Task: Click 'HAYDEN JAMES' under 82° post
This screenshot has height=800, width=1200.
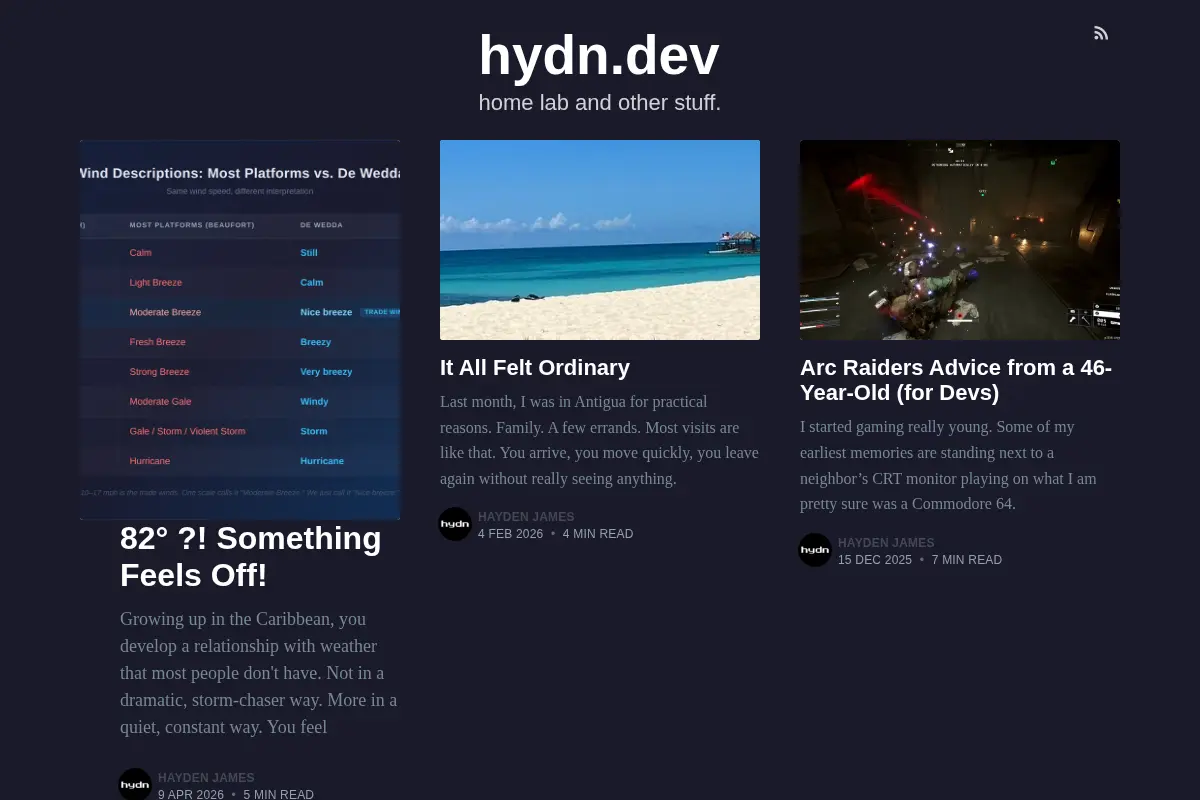Action: click(x=206, y=778)
